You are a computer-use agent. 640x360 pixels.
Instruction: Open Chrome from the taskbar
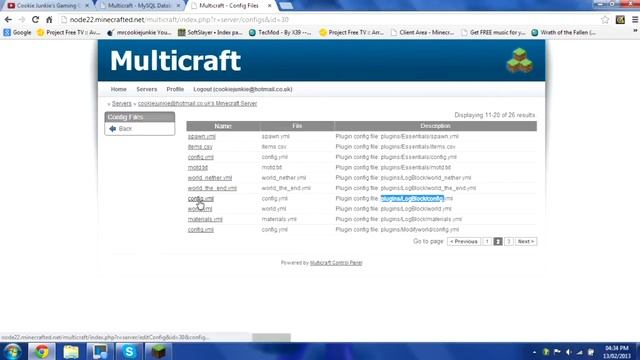pos(41,351)
